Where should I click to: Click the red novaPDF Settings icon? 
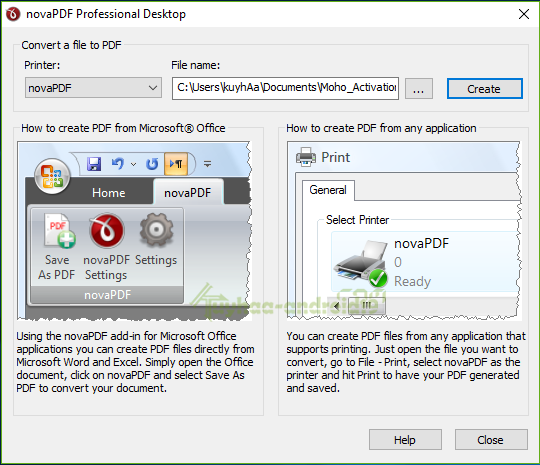pyautogui.click(x=106, y=230)
